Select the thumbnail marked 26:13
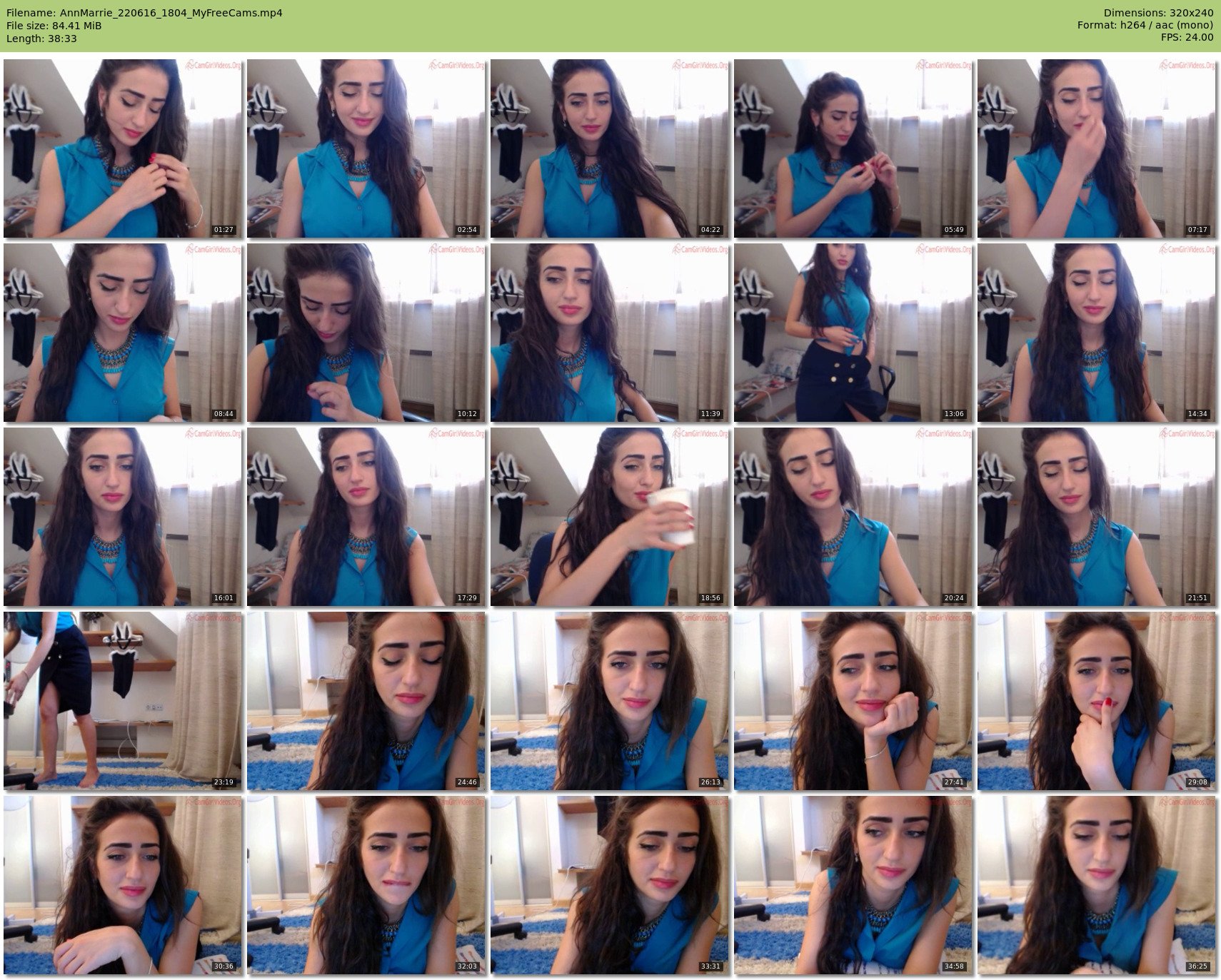 (610, 701)
